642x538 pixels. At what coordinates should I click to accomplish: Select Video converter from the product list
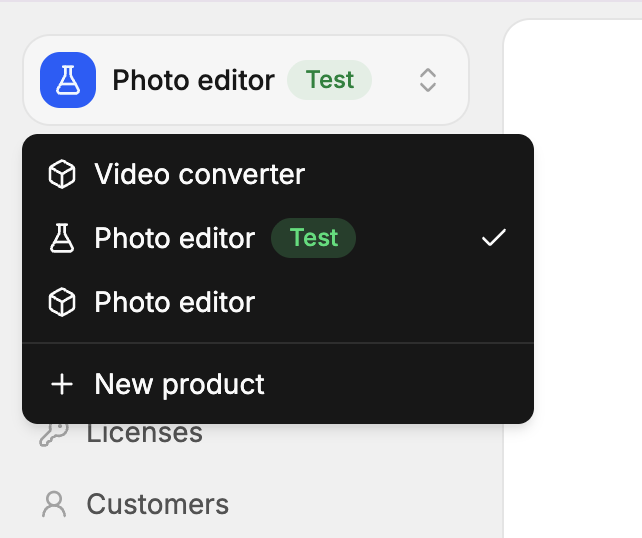[x=278, y=174]
